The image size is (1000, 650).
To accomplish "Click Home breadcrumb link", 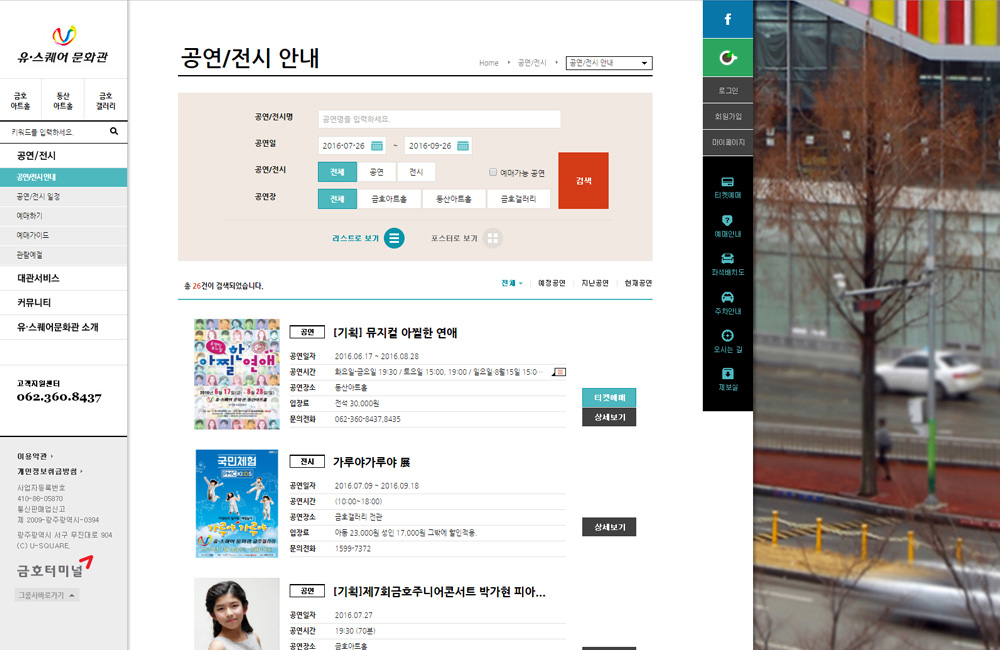I will tap(489, 63).
